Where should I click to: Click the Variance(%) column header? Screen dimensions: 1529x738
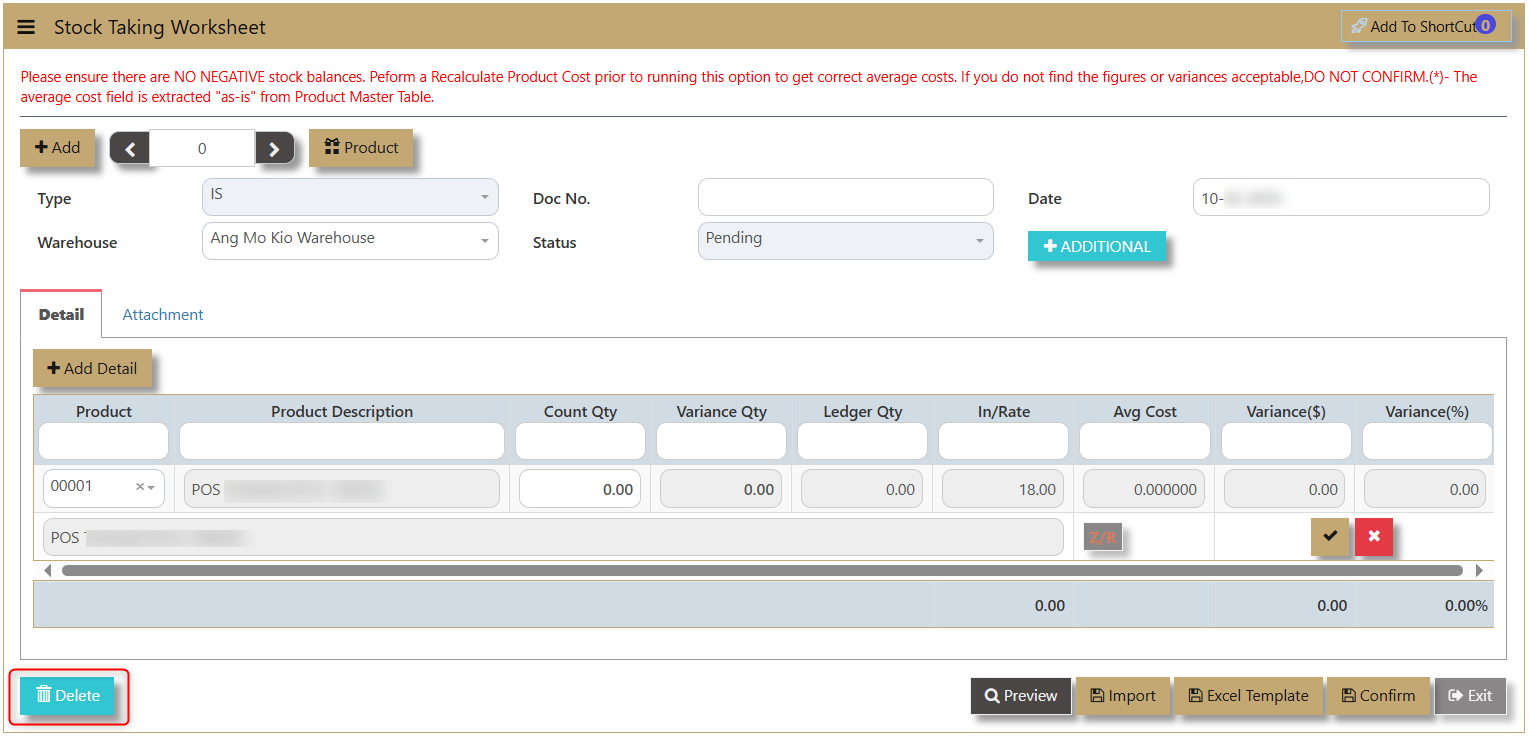point(1427,411)
